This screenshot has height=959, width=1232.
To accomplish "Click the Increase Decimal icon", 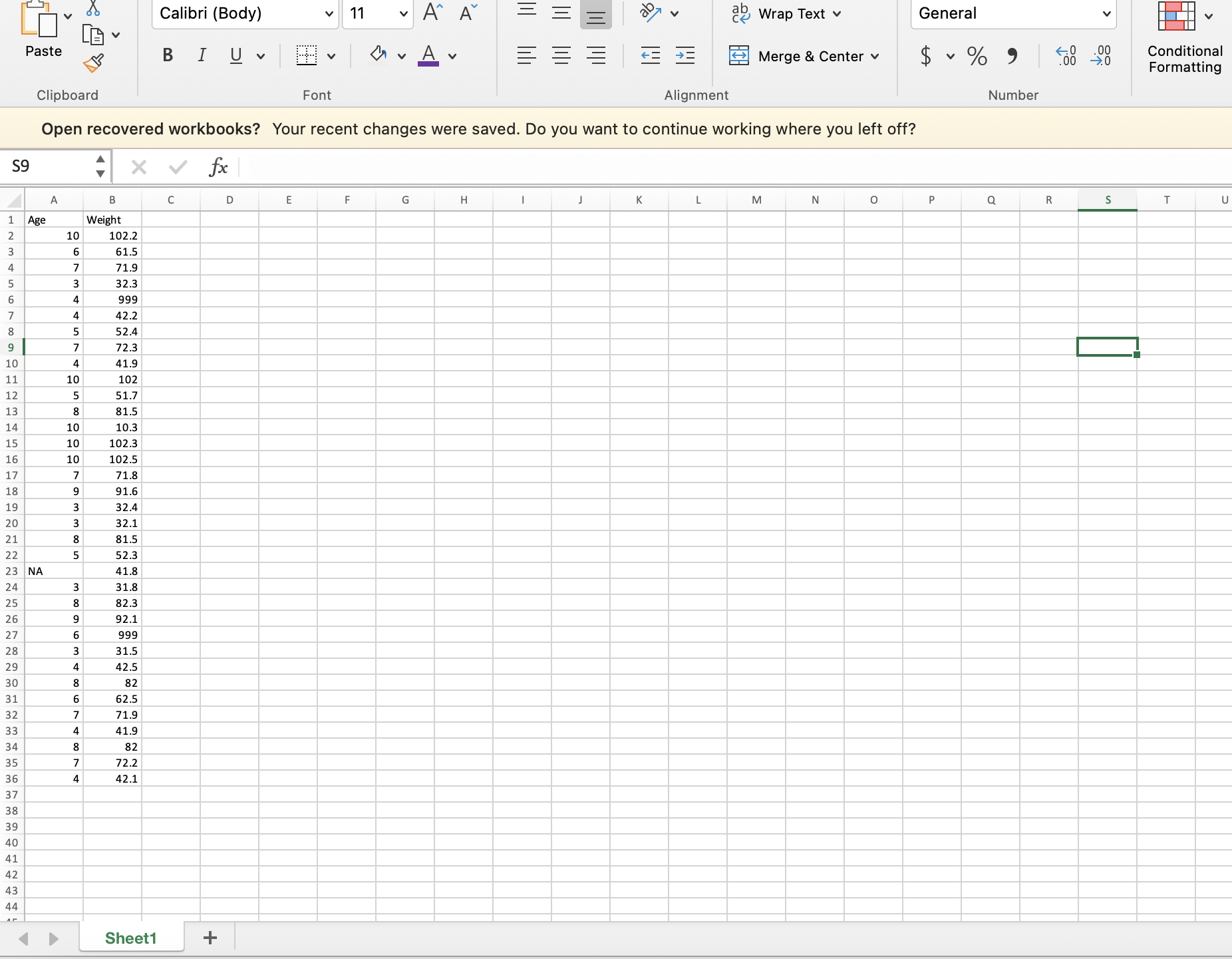I will pyautogui.click(x=1066, y=56).
